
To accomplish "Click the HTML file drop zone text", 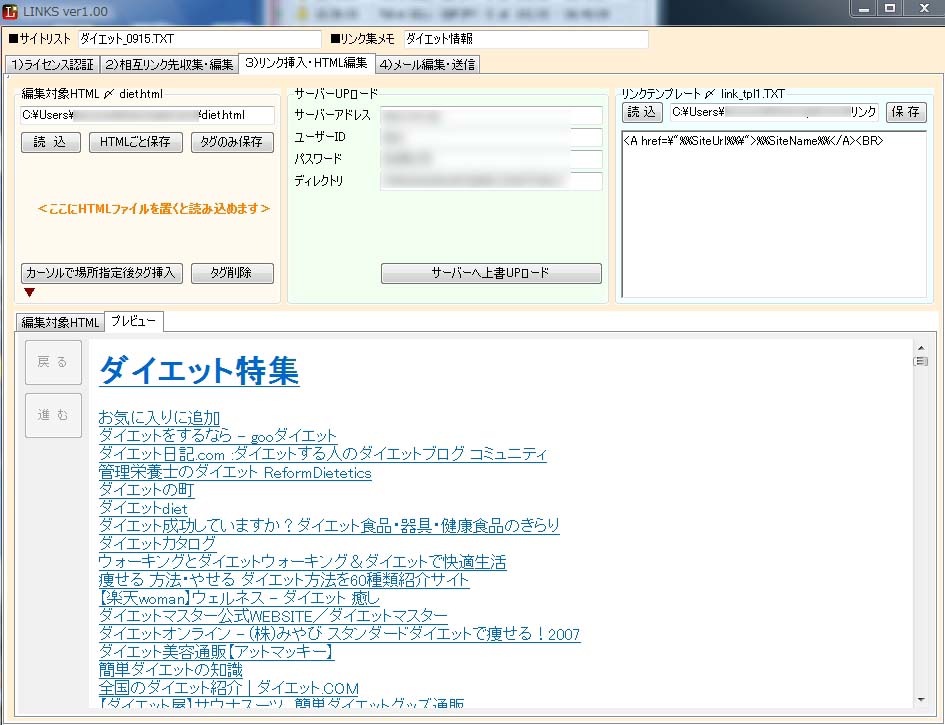I will click(x=154, y=209).
